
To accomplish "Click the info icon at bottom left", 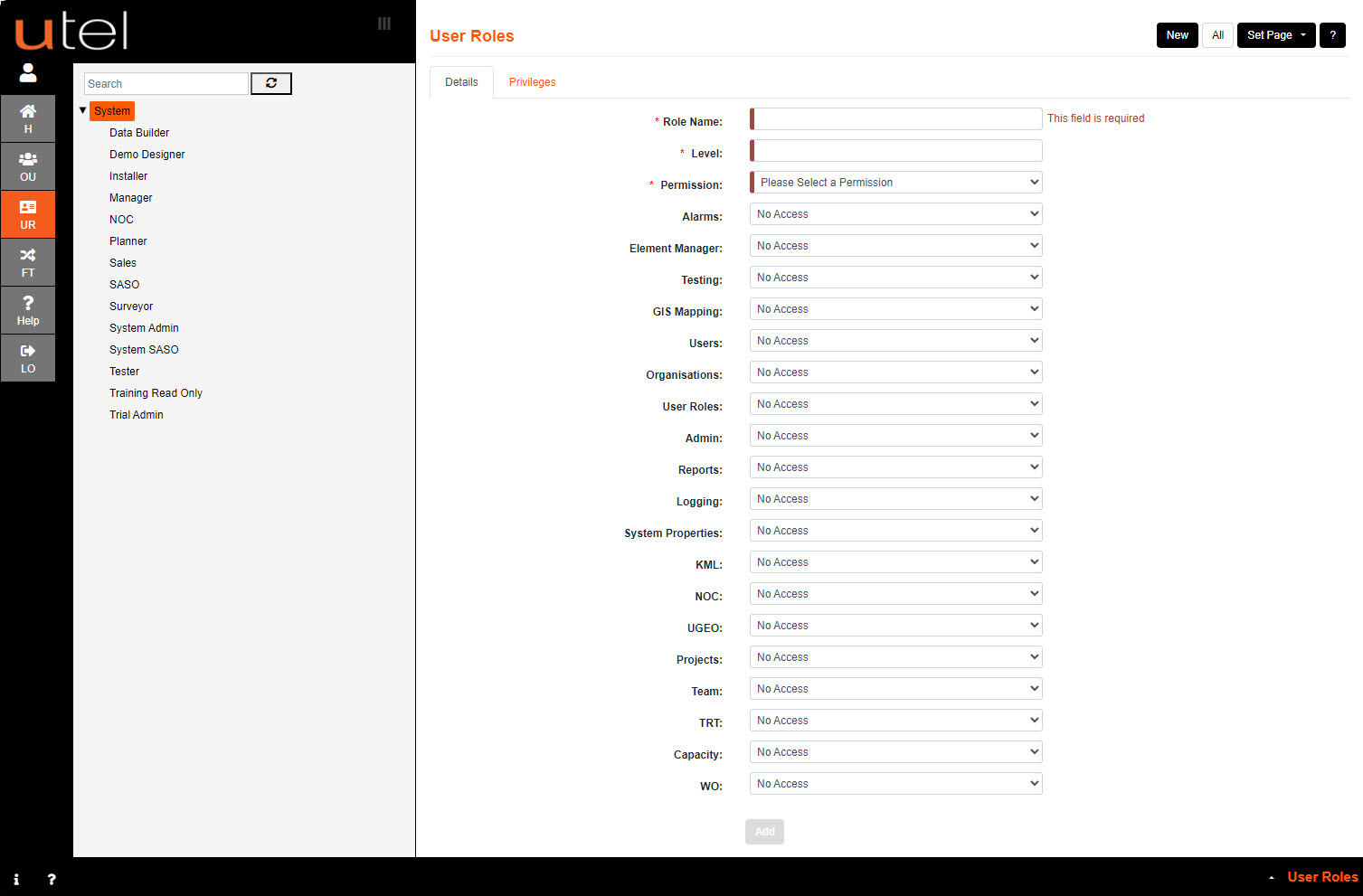I will point(16,879).
